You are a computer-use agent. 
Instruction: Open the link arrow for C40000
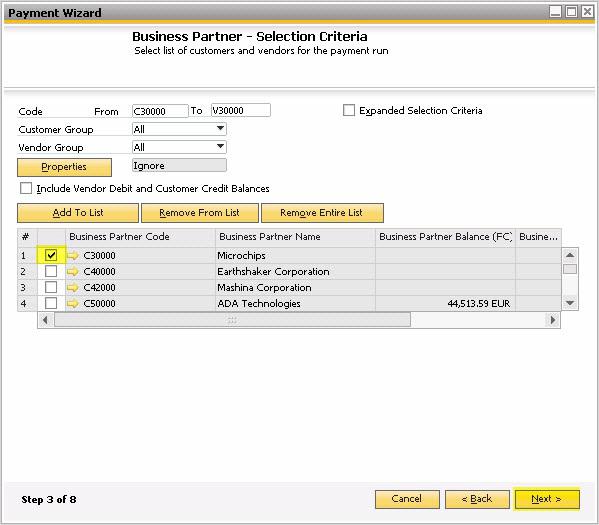tap(73, 271)
